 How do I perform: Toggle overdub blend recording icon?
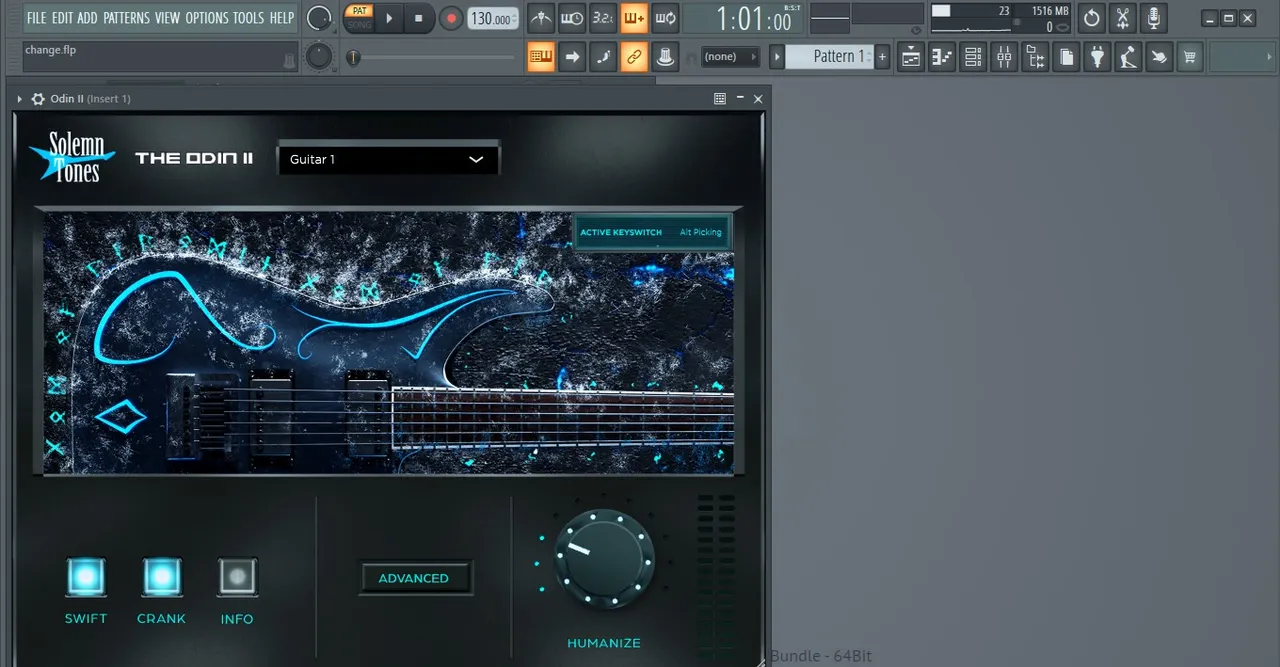(634, 18)
